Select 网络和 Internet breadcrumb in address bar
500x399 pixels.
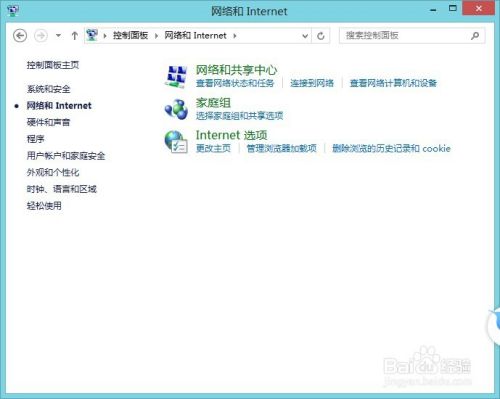tap(195, 35)
